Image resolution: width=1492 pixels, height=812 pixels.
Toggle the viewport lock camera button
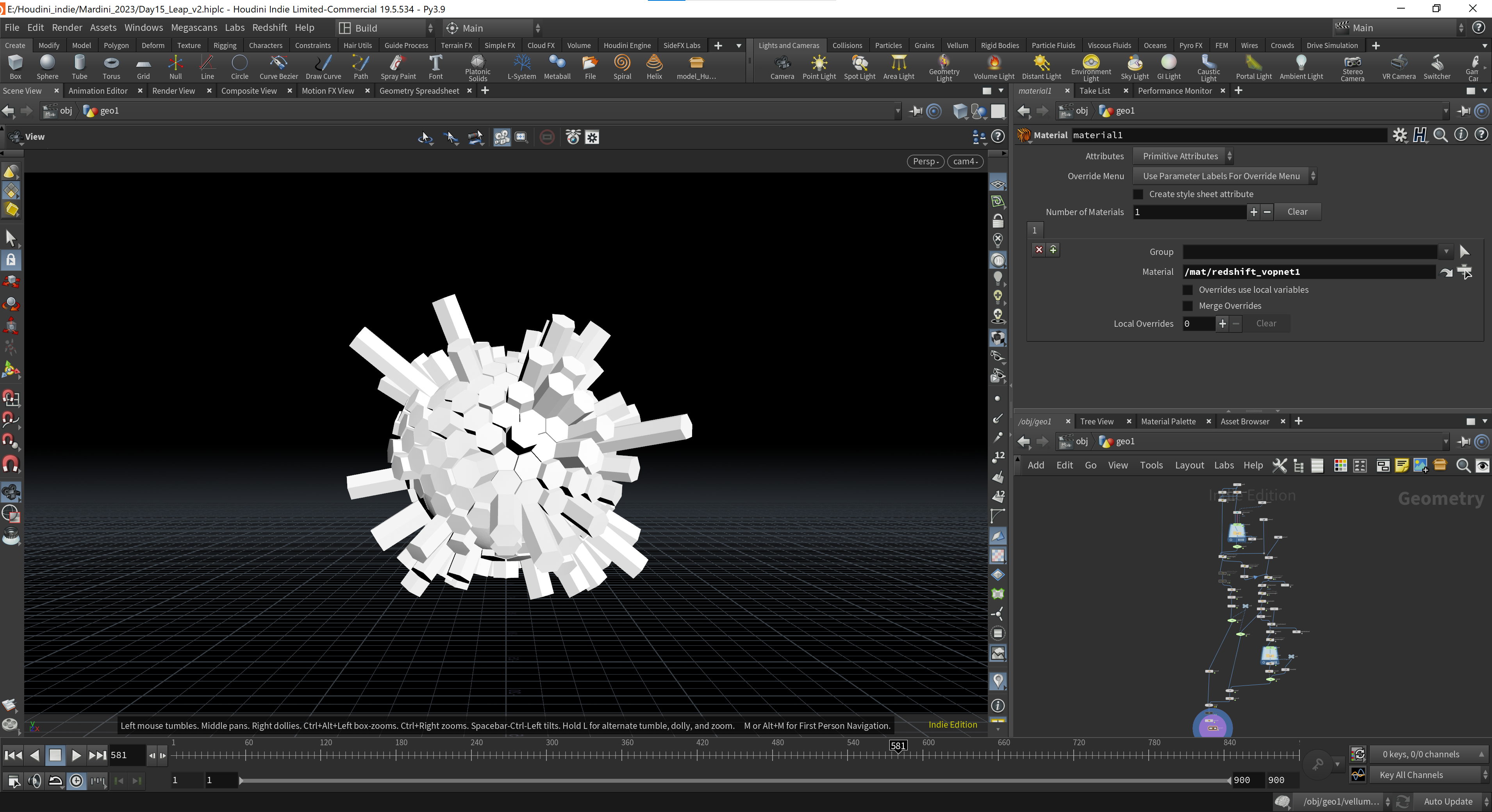coord(998,221)
